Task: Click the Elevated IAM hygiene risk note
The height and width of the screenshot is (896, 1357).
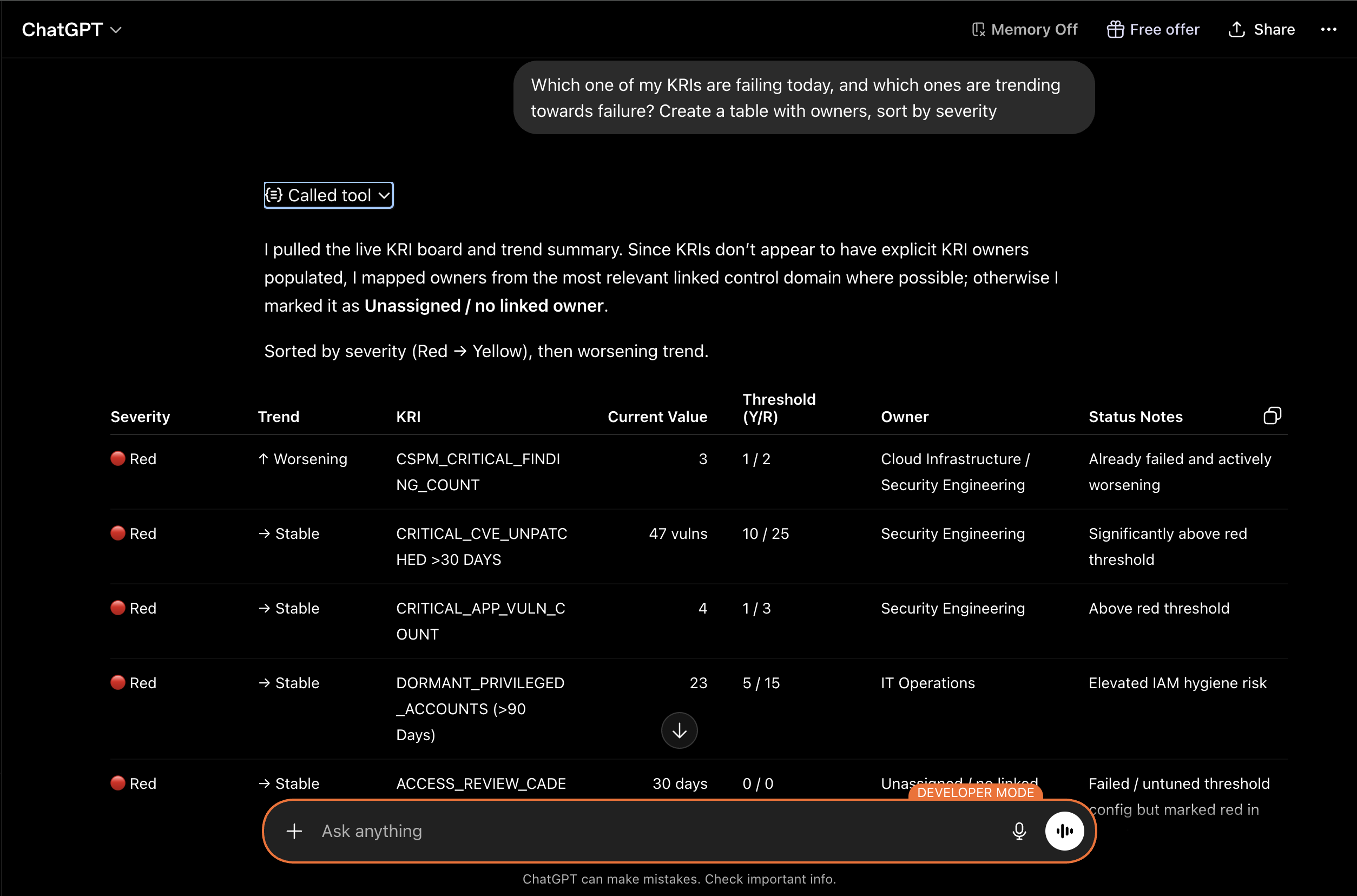Action: pyautogui.click(x=1177, y=683)
